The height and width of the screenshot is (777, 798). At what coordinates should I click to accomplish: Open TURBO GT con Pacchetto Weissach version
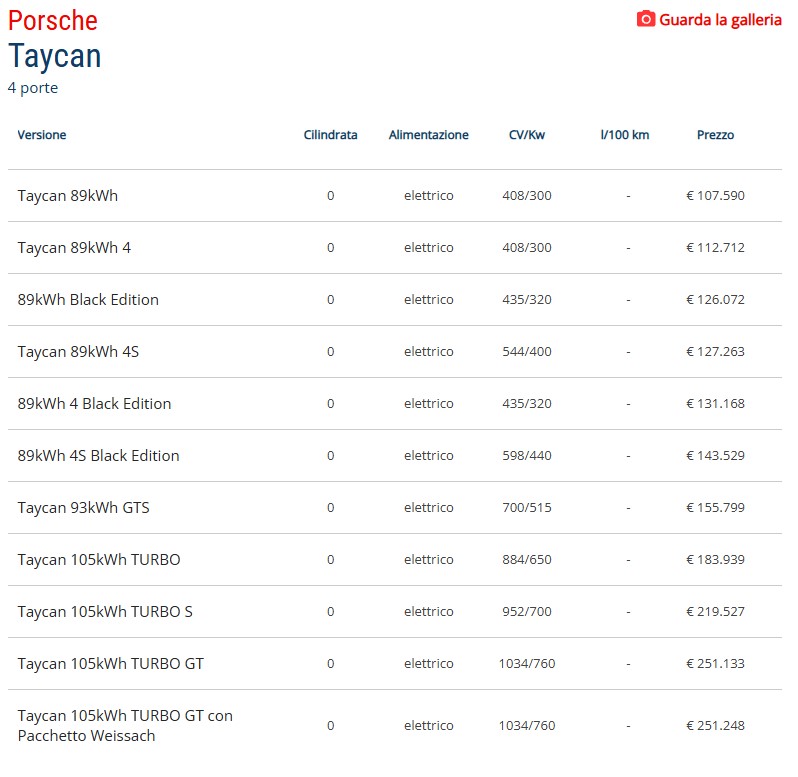[x=125, y=726]
